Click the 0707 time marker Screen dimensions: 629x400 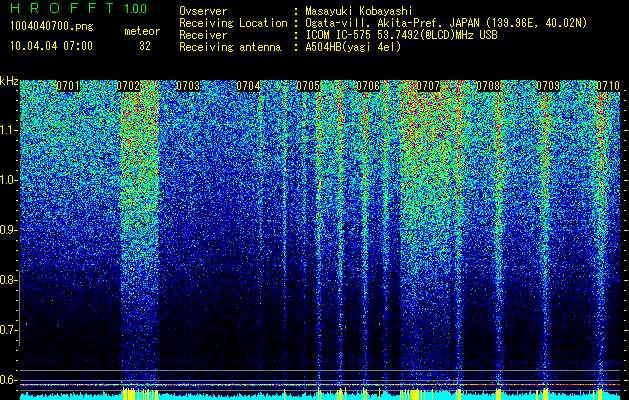[428, 86]
